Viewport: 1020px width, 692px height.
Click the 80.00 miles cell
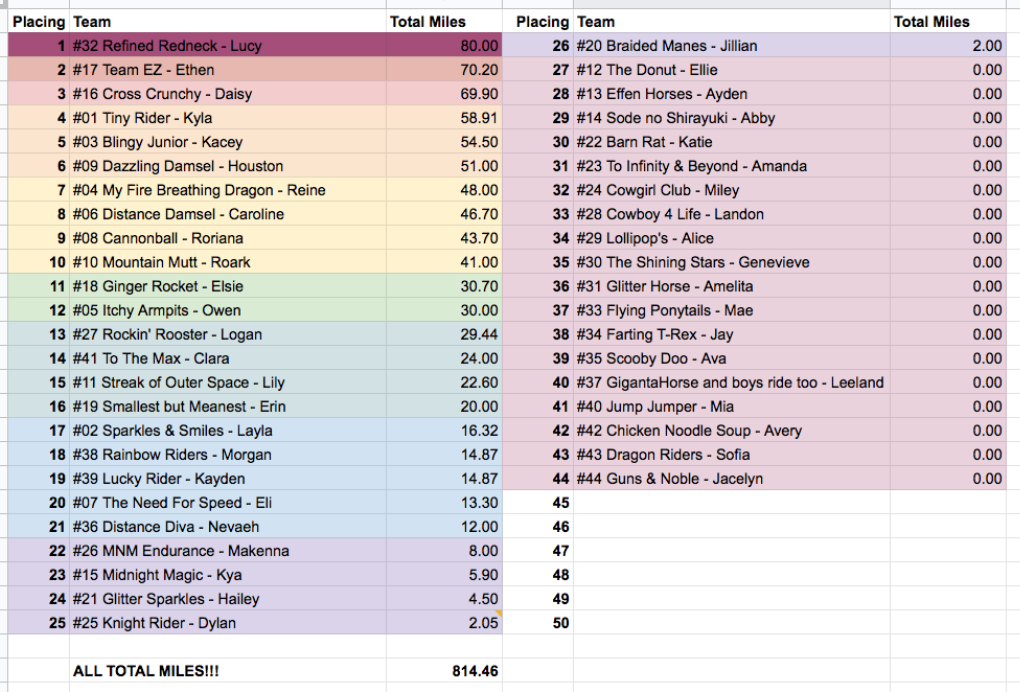[x=444, y=46]
